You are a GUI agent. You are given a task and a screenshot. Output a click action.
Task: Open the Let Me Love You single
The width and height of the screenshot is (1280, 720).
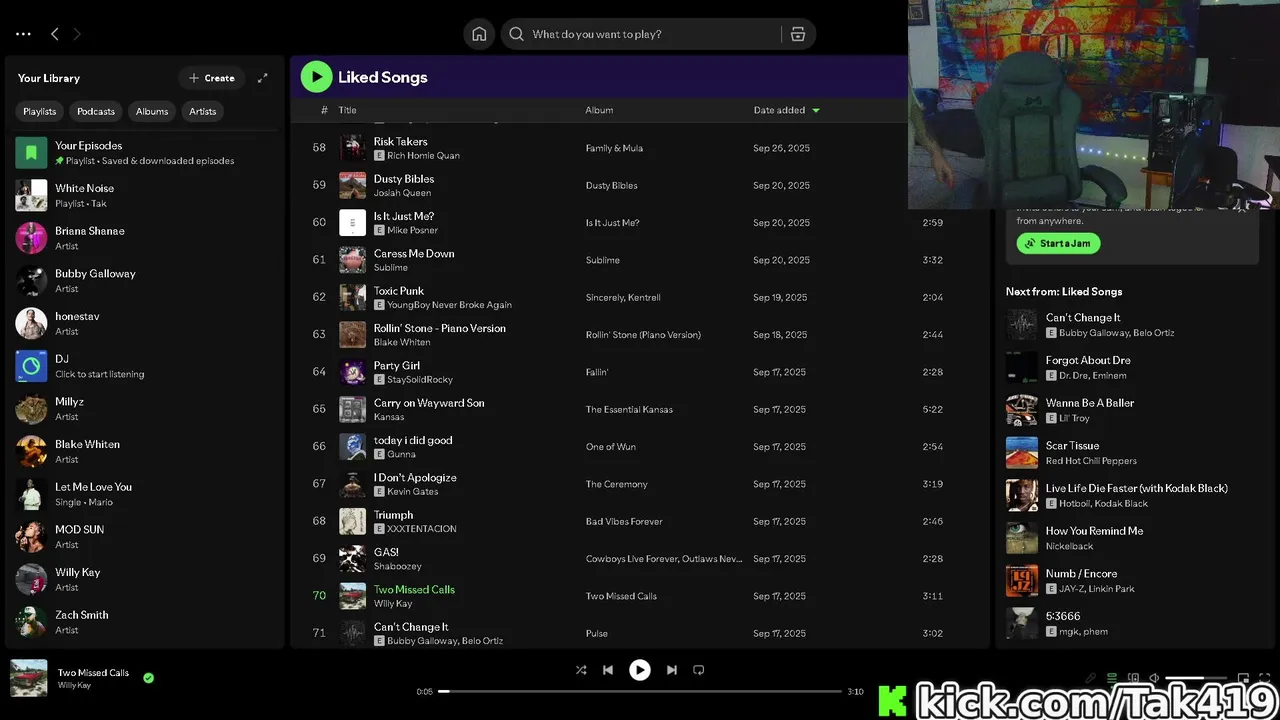[x=145, y=494]
